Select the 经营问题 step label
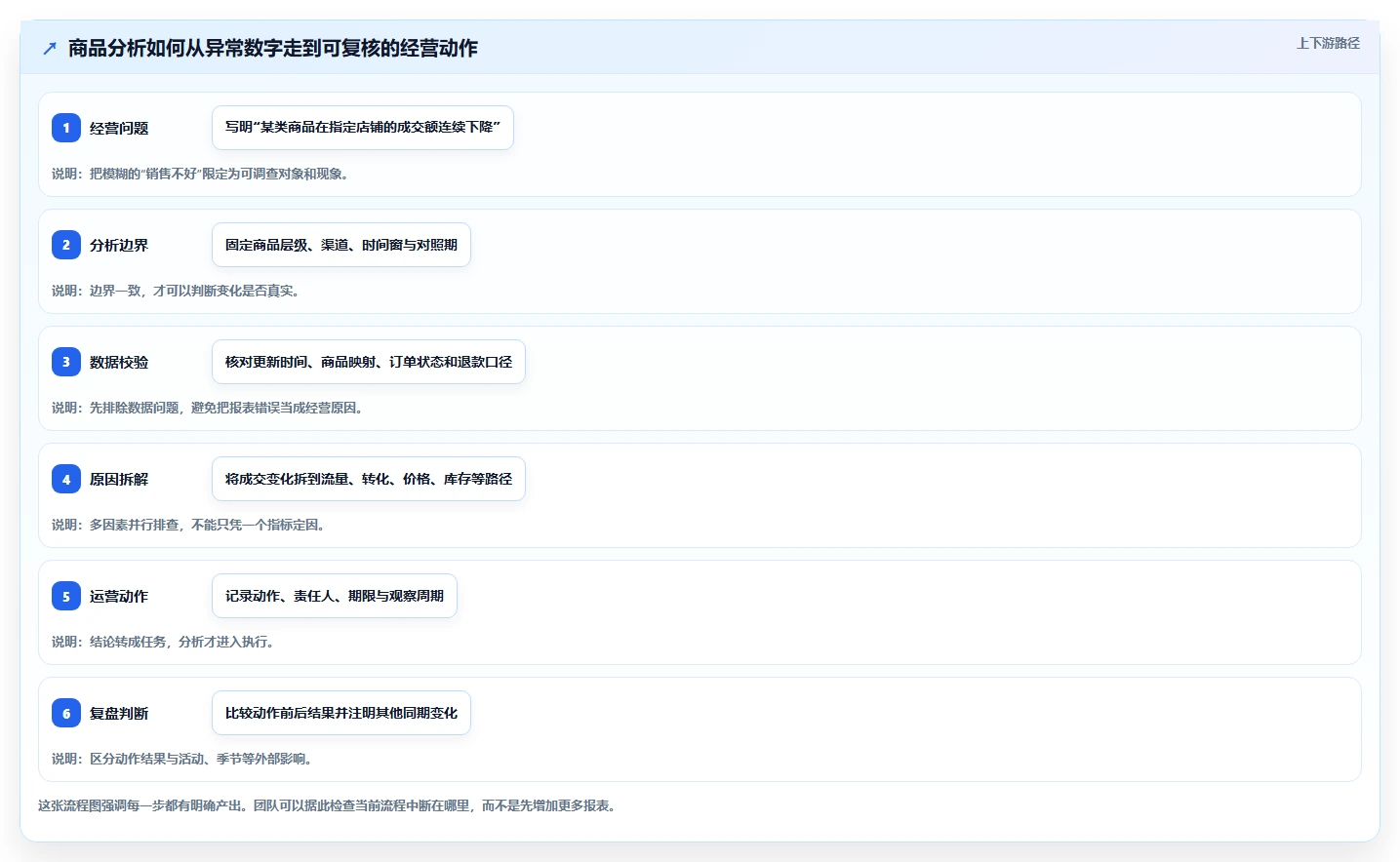 [119, 128]
